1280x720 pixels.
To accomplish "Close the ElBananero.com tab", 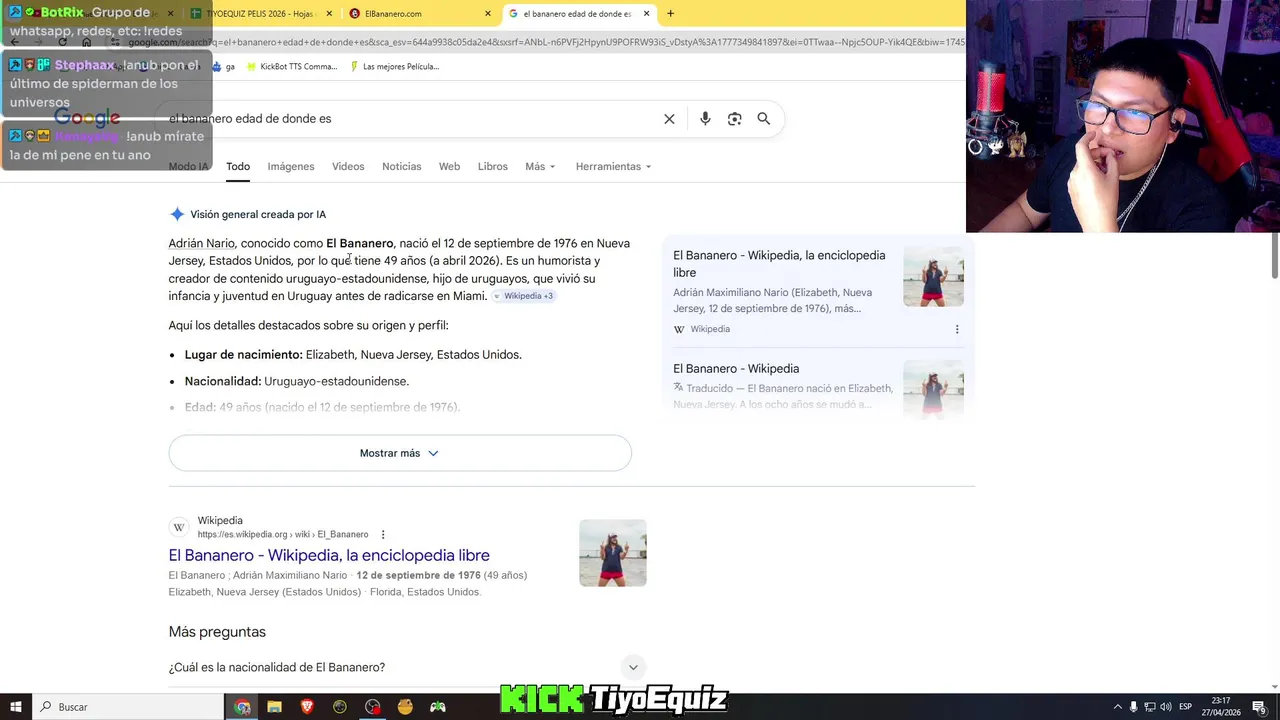I will pos(488,14).
